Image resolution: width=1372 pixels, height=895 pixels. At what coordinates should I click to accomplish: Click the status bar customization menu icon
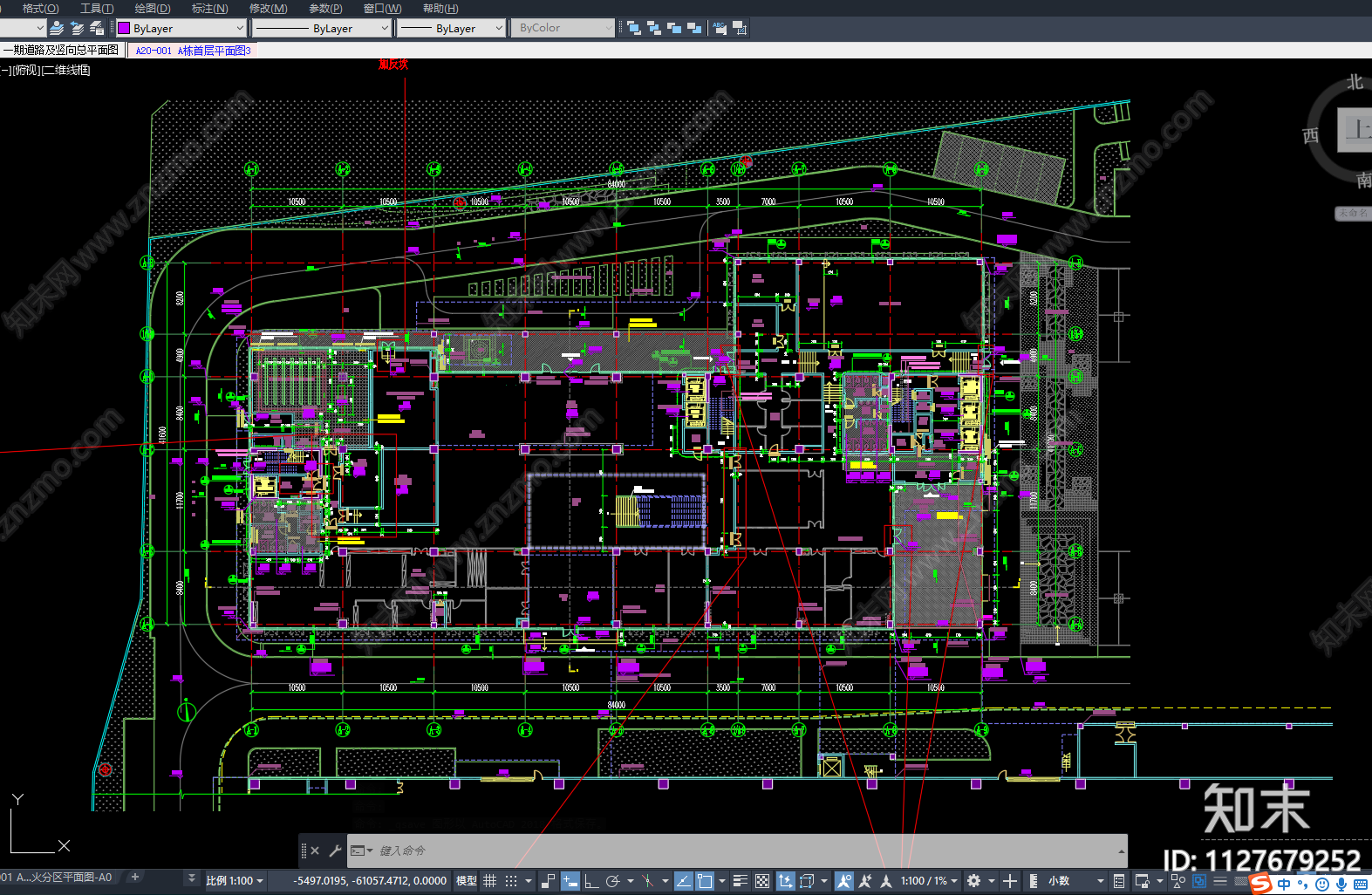click(1220, 881)
